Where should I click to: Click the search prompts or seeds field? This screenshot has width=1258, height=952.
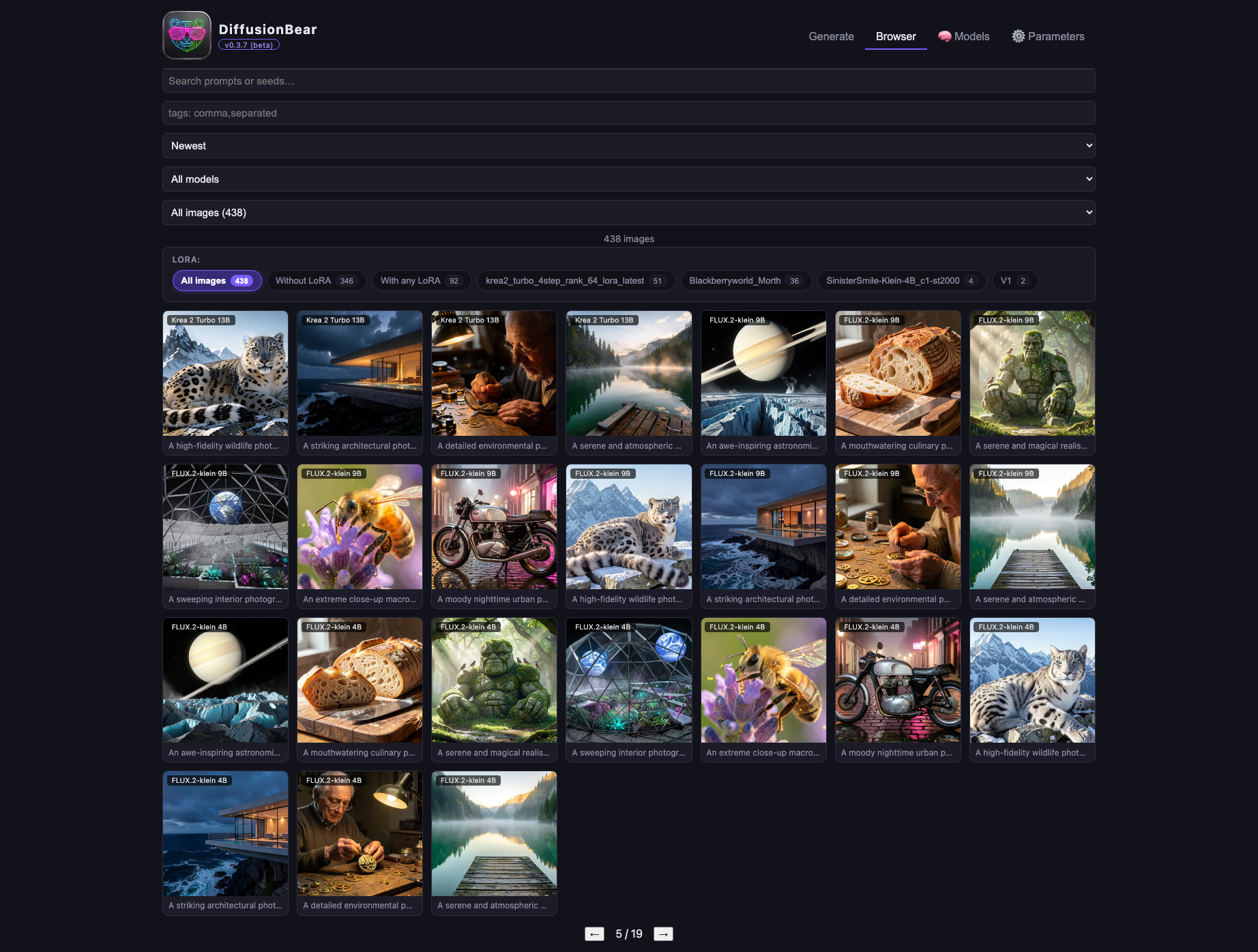(x=629, y=80)
